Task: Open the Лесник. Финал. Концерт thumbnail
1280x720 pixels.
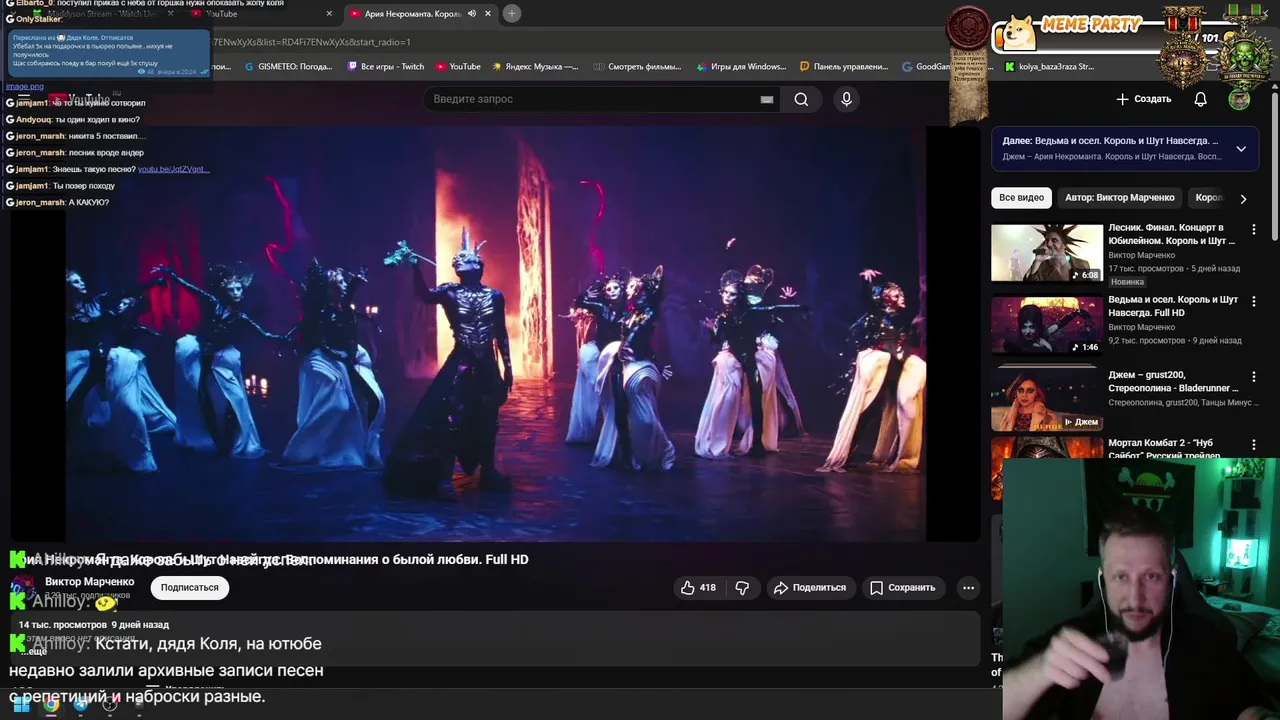Action: click(1046, 253)
